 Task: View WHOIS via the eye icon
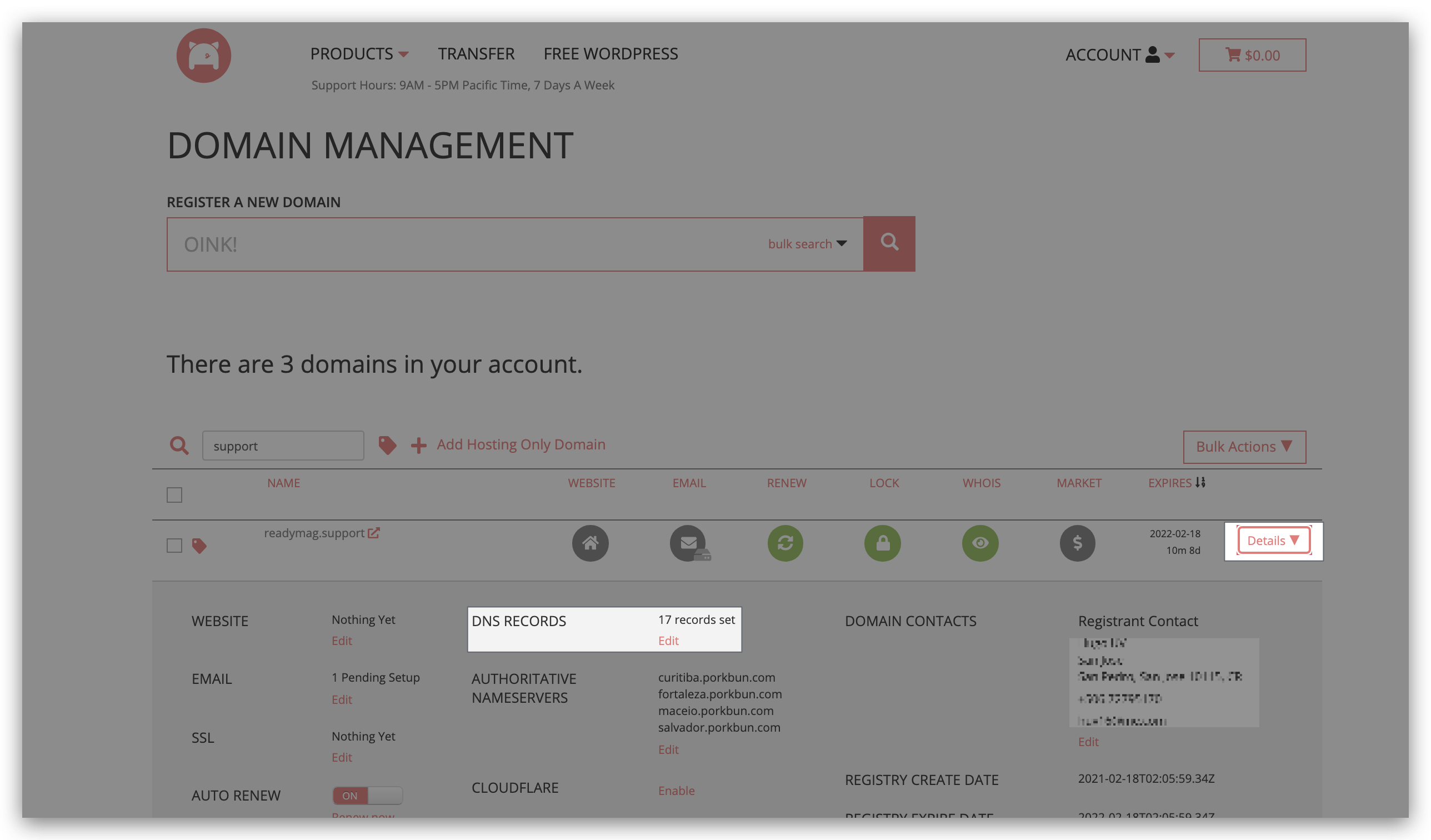click(980, 543)
